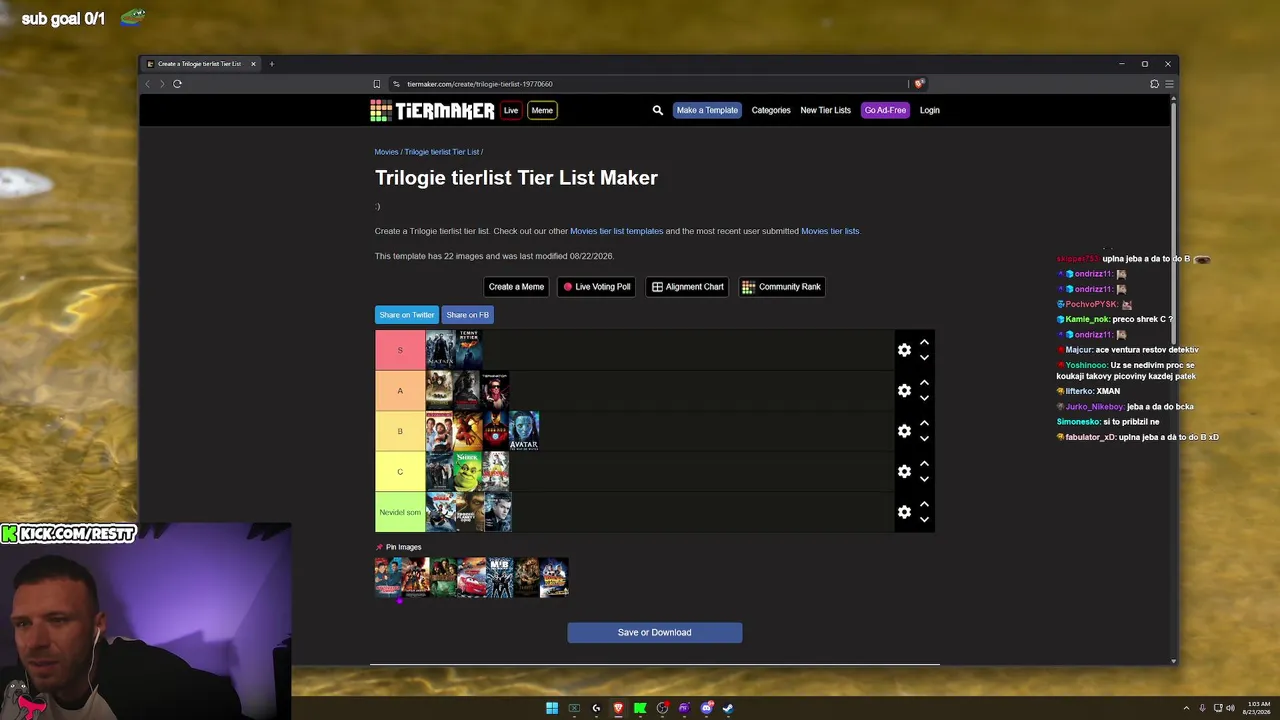This screenshot has height=720, width=1280.
Task: Click the Make a Template button
Action: pyautogui.click(x=707, y=110)
